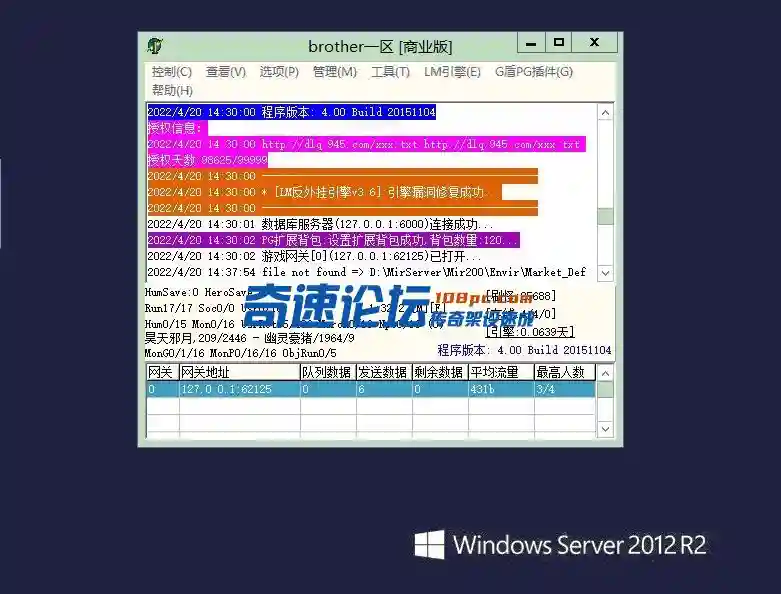Select gateway address cell 127.0.0.1:62125
The width and height of the screenshot is (781, 594).
239,389
